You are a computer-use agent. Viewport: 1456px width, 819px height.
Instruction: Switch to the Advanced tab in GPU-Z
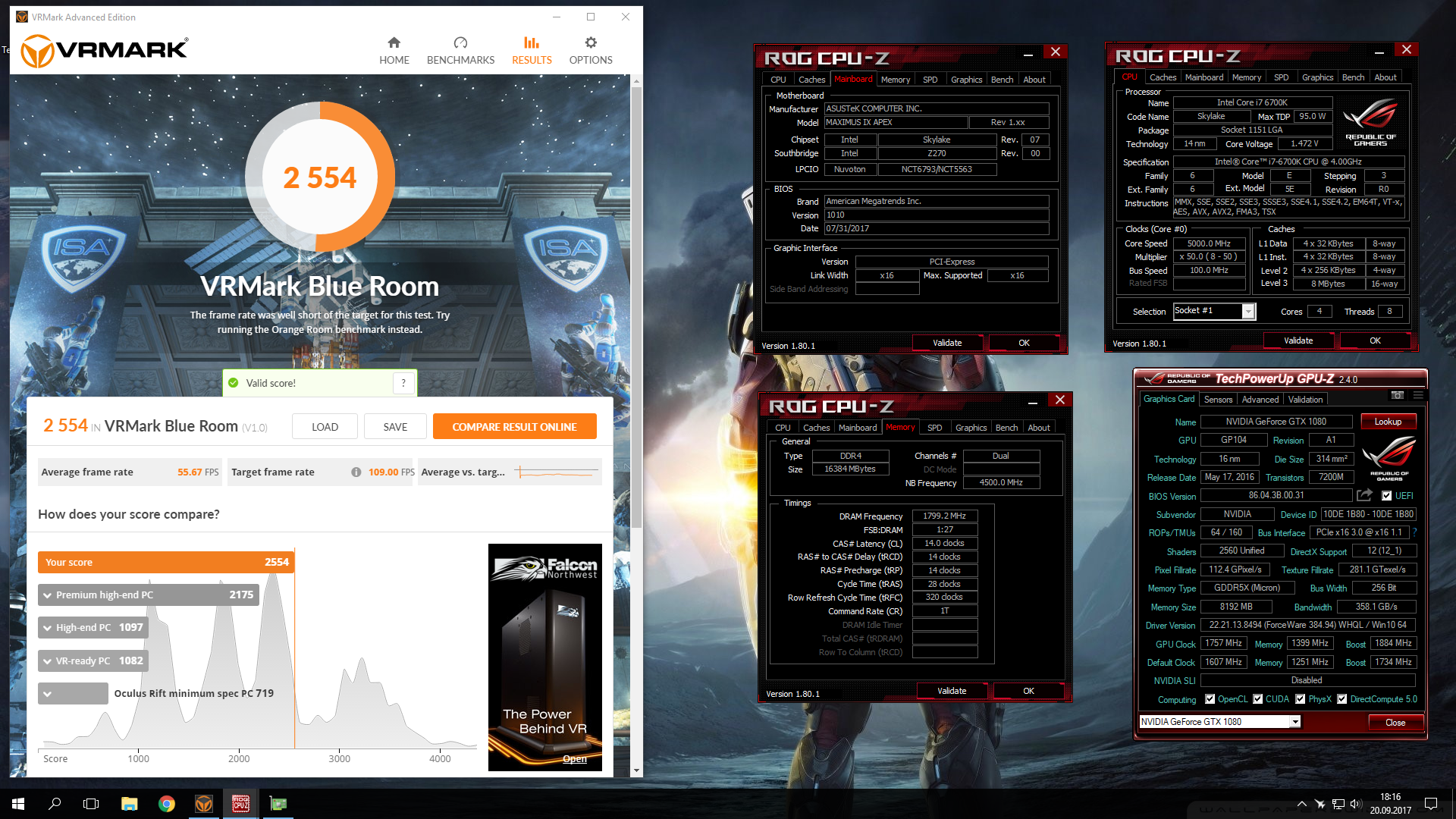tap(1260, 400)
